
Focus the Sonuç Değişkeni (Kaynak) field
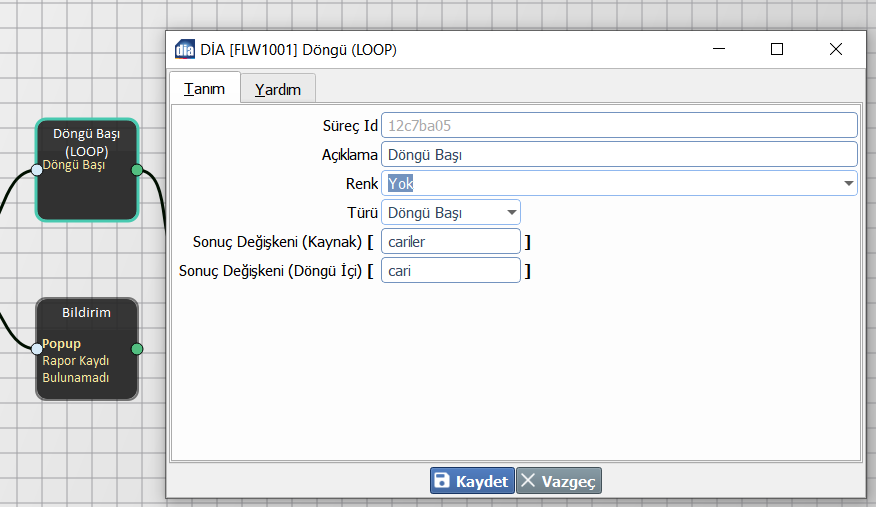pos(451,241)
